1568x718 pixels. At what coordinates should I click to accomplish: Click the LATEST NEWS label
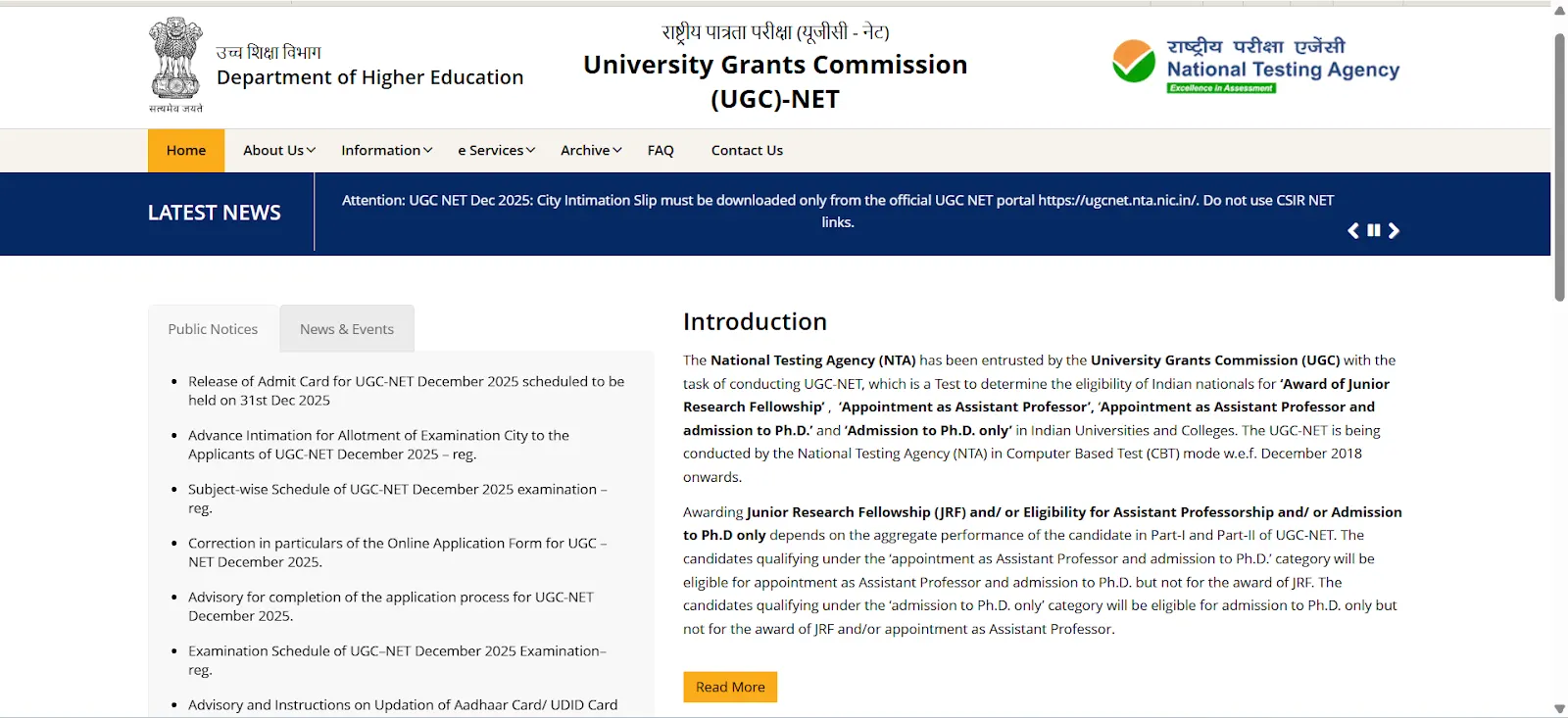click(x=215, y=213)
